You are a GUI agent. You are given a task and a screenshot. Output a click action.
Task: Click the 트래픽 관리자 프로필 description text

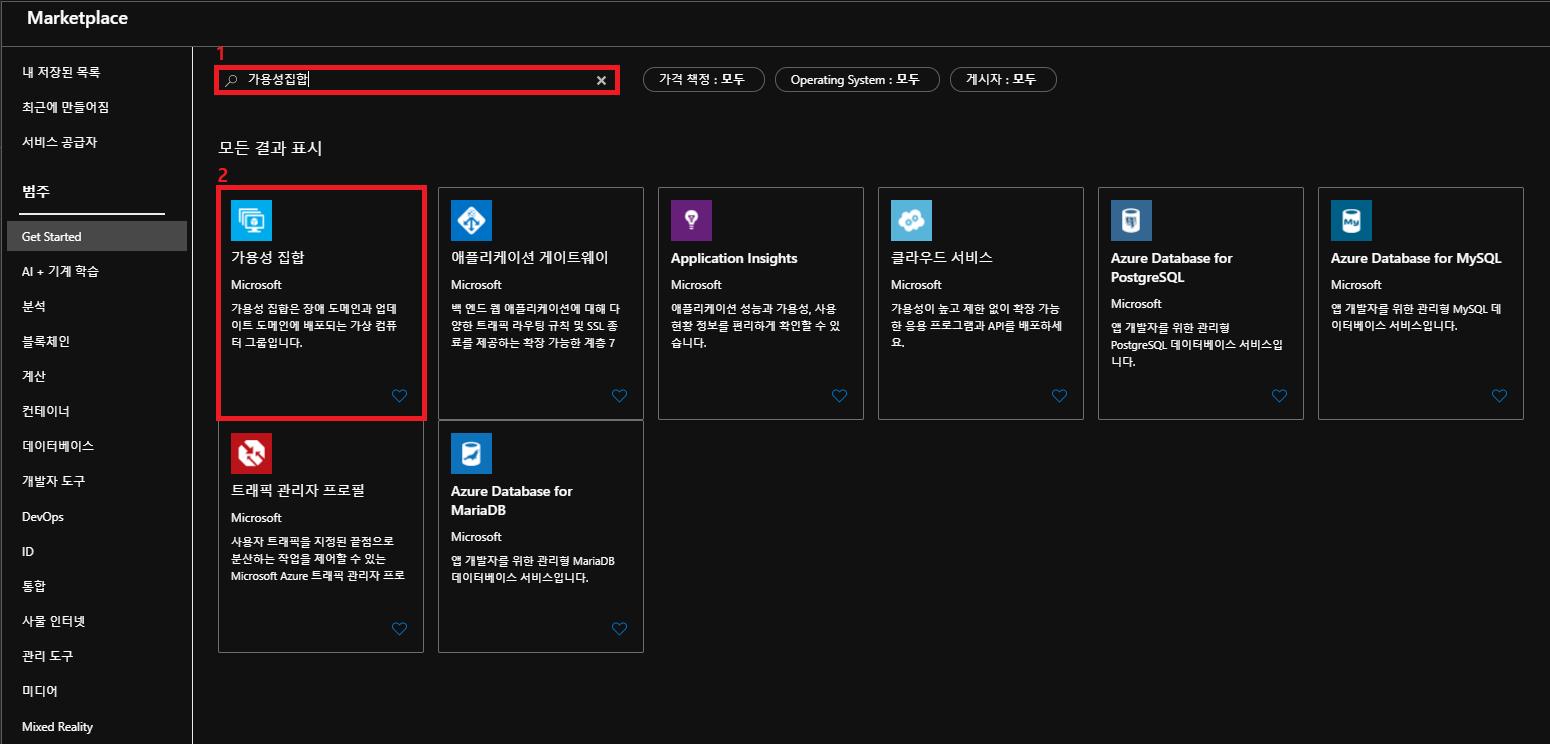tap(318, 559)
